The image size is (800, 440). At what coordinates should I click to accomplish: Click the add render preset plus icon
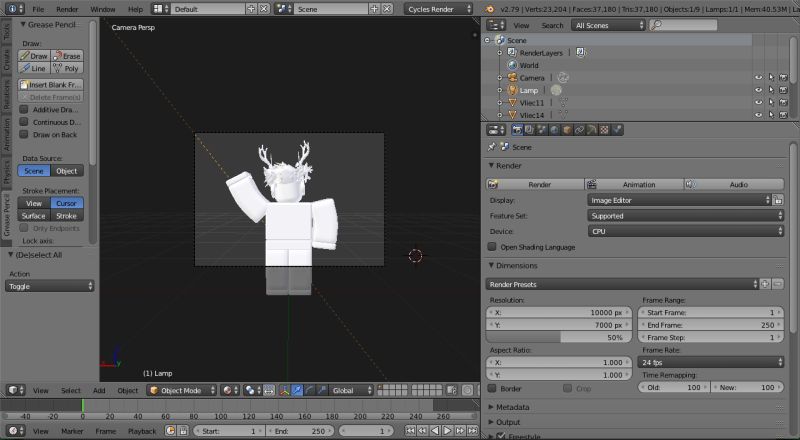(x=765, y=284)
